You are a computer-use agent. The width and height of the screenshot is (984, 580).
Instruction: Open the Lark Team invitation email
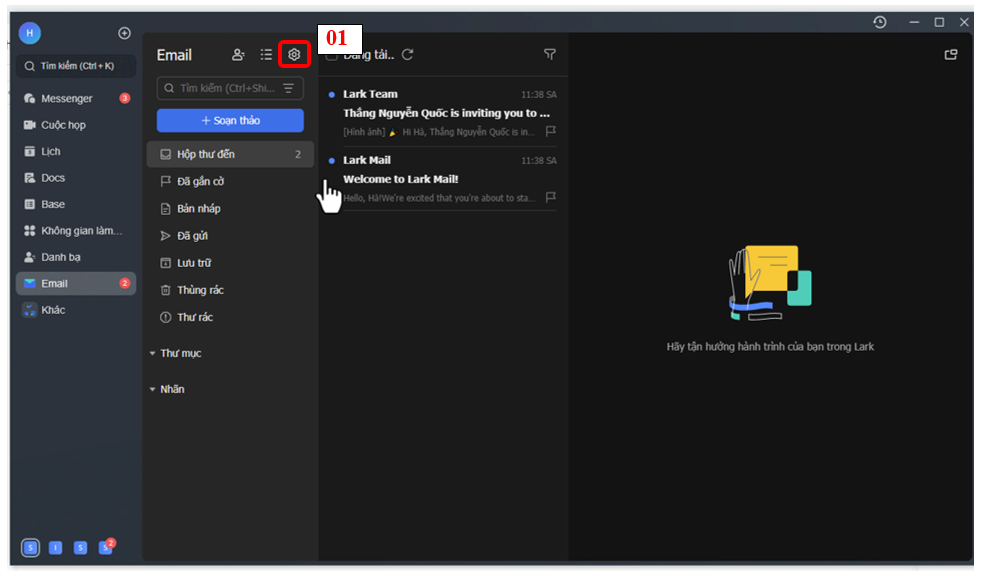444,112
